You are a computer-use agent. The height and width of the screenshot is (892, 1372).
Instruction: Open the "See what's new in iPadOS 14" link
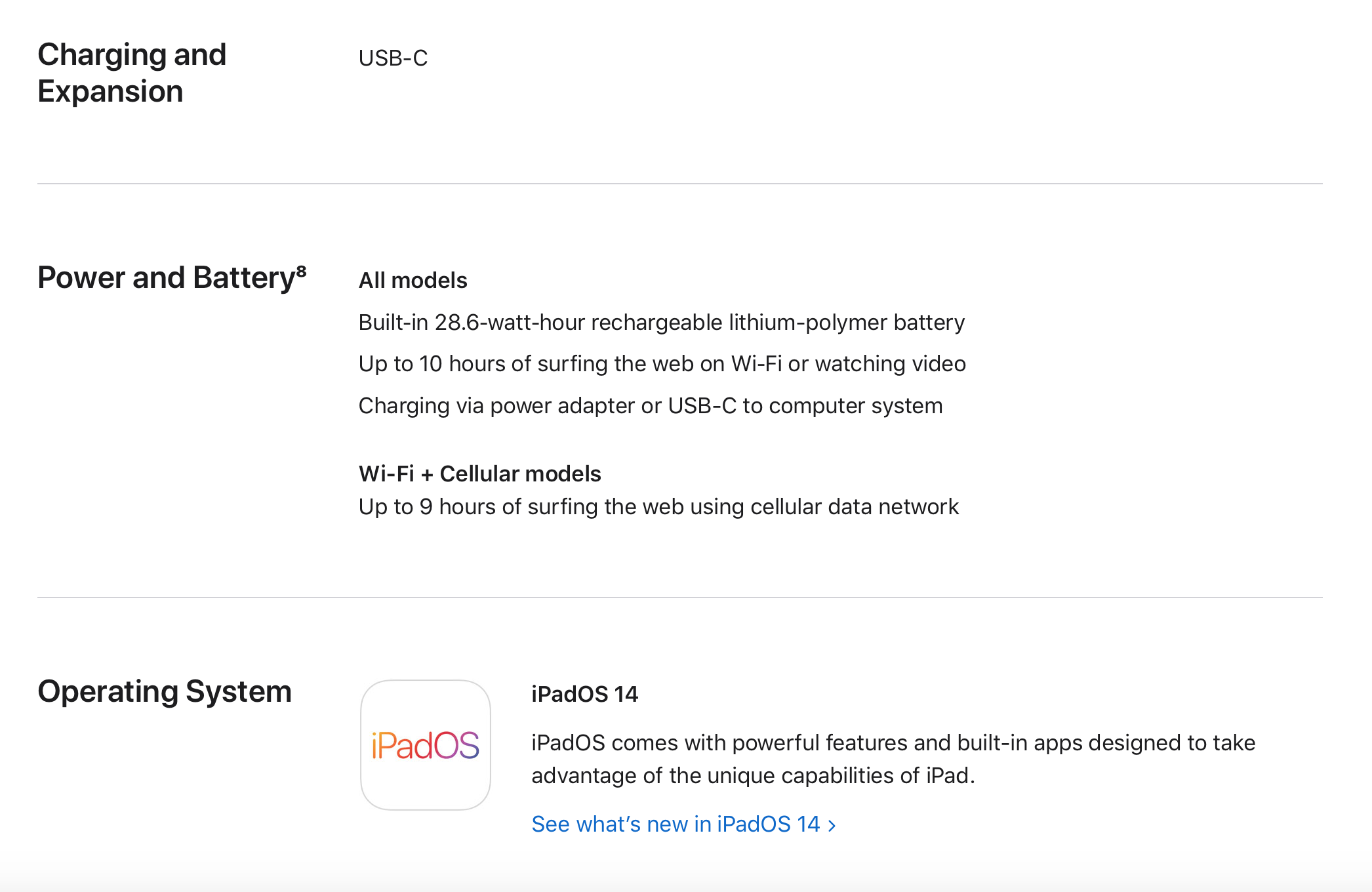[x=676, y=824]
